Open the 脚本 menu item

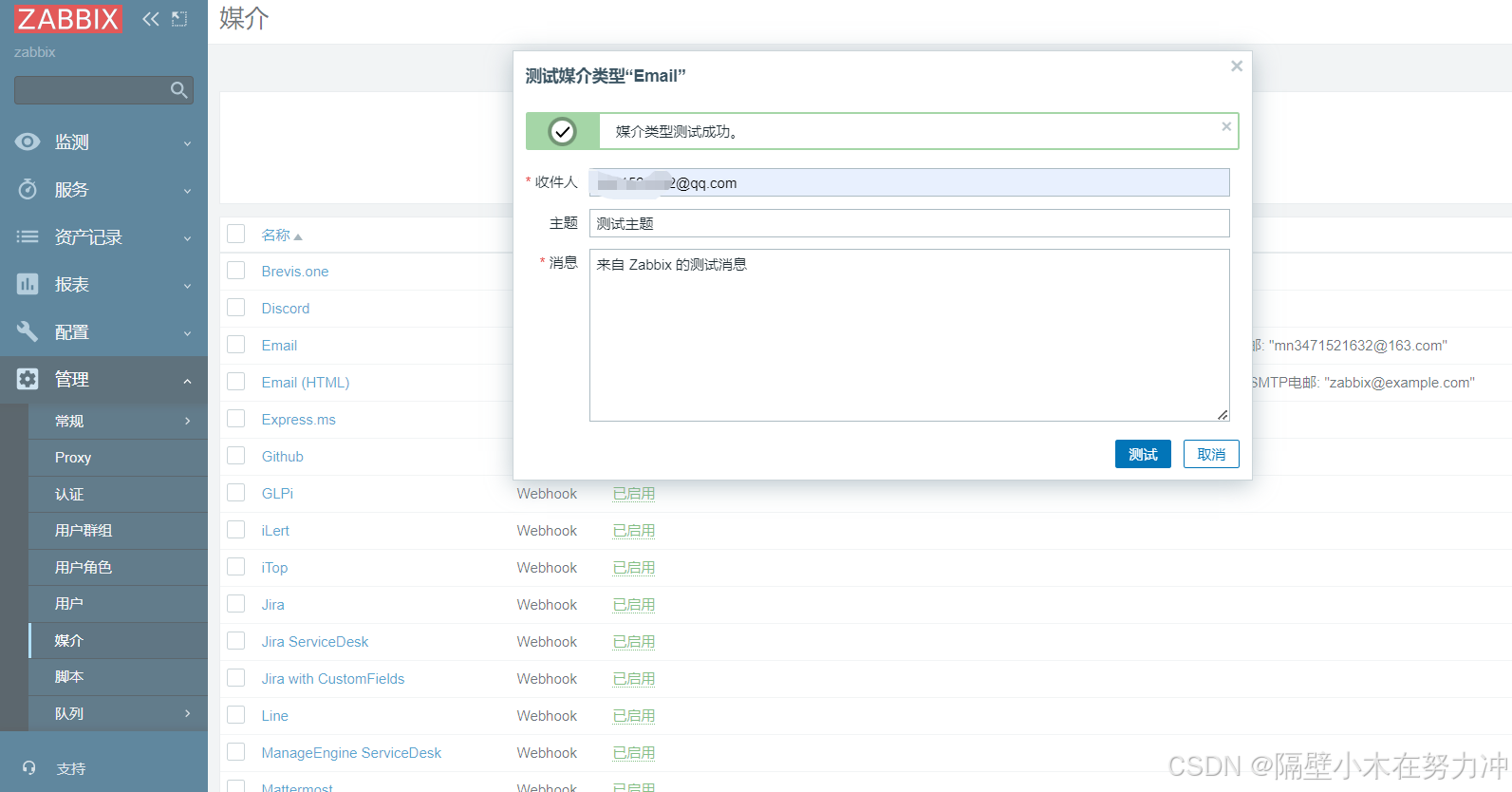pyautogui.click(x=118, y=677)
